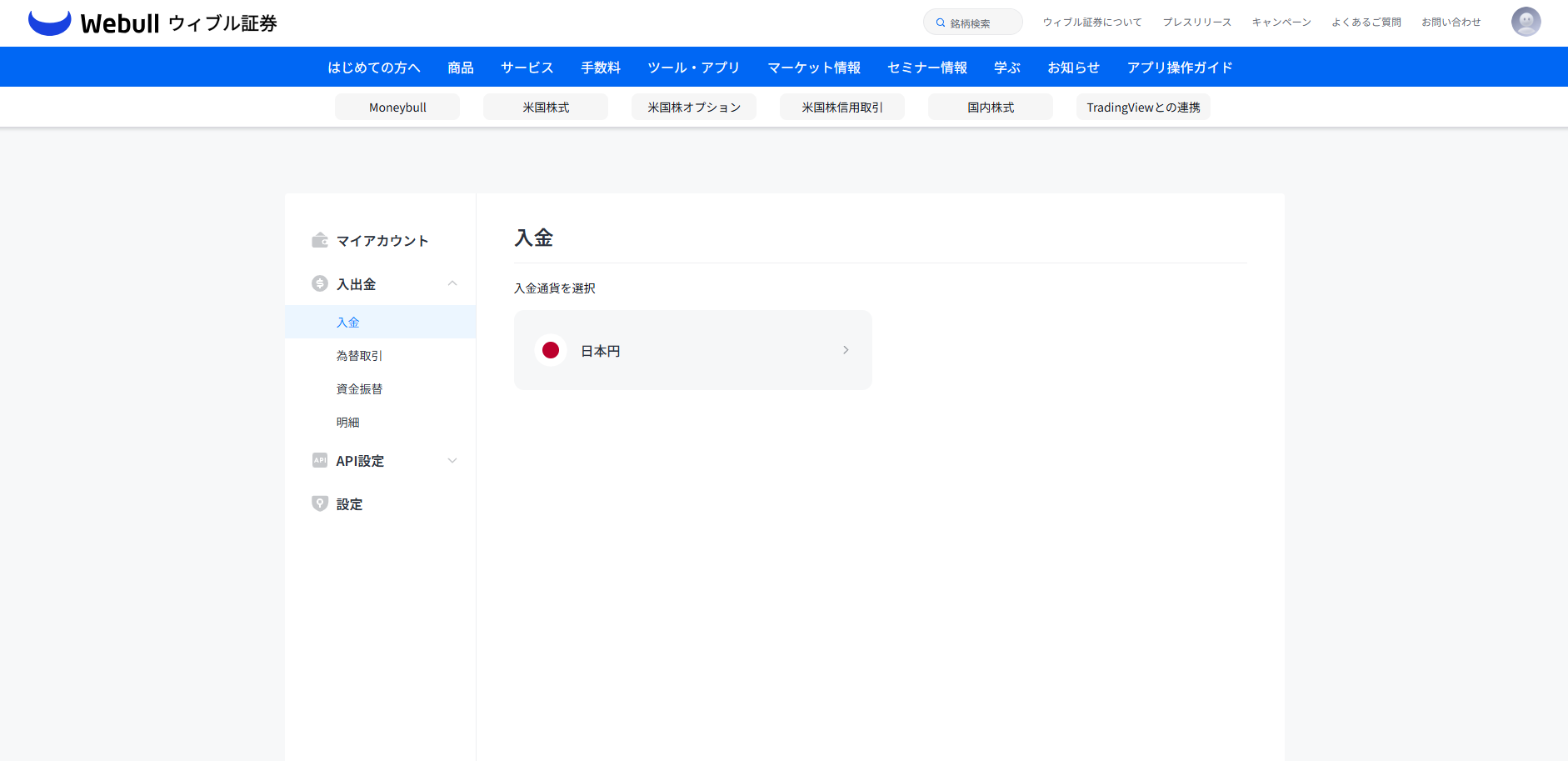Open 日本円 option arrow
Viewport: 1568px width, 761px height.
point(846,351)
